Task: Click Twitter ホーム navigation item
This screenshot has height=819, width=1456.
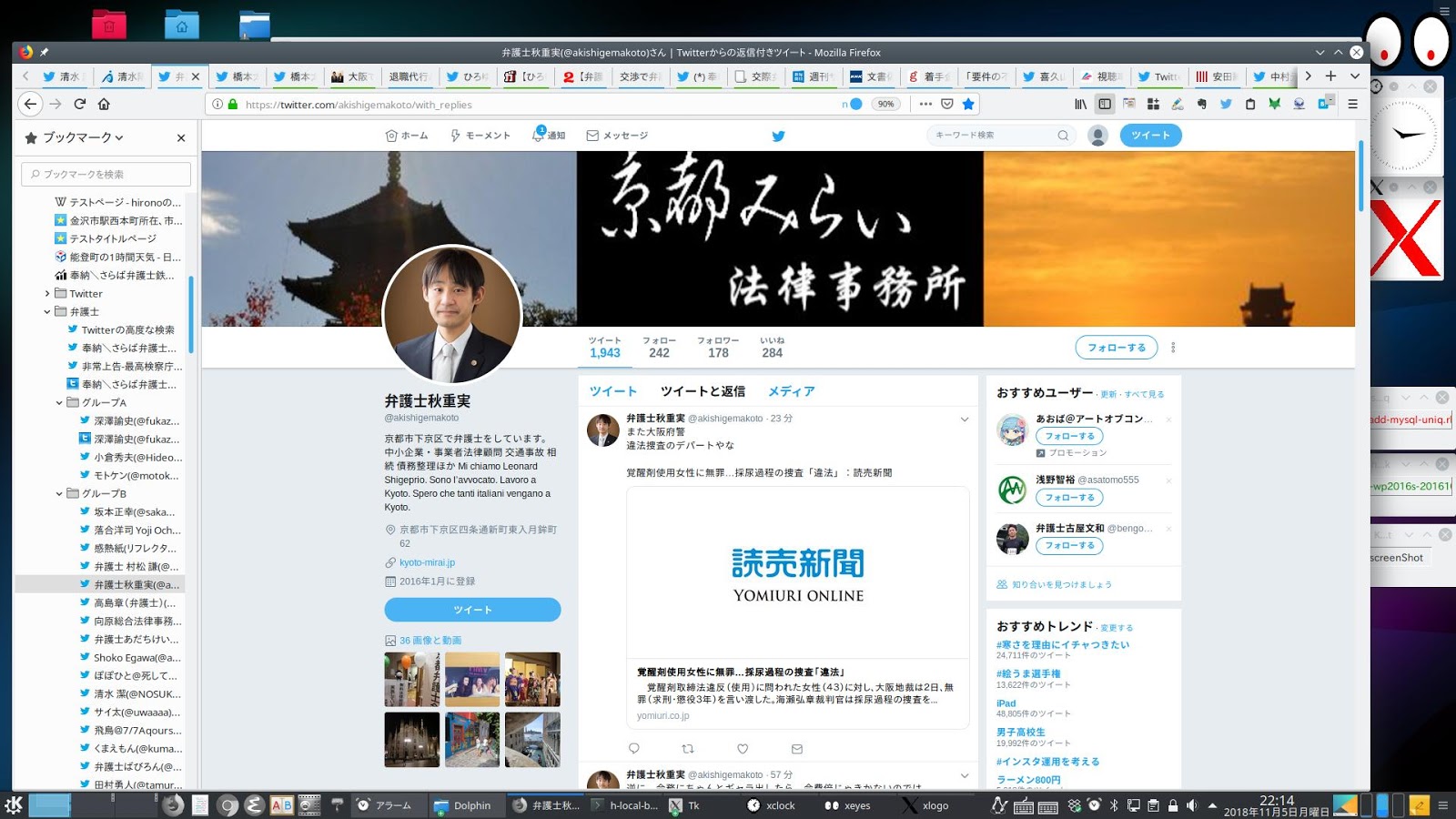Action: 407,136
